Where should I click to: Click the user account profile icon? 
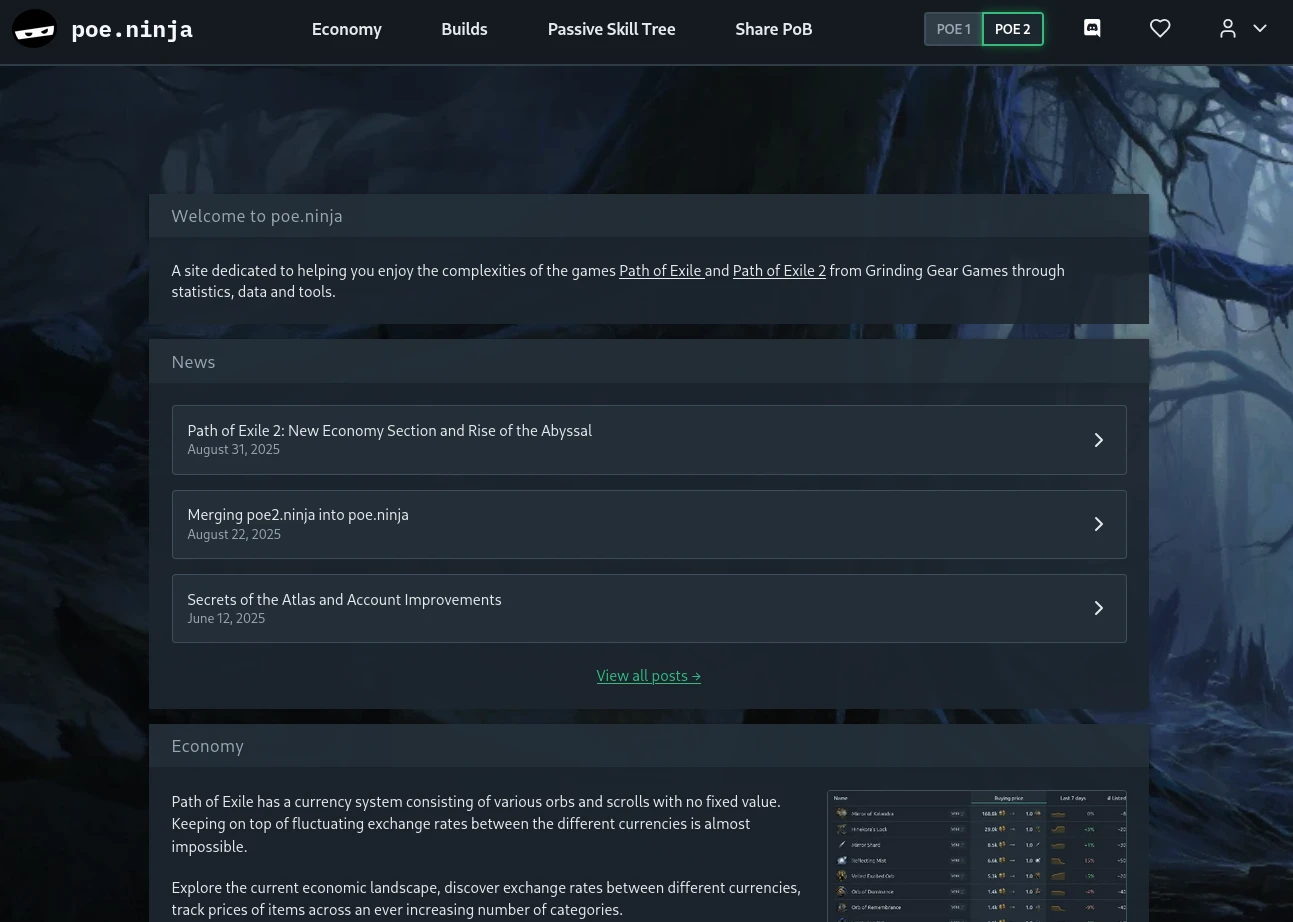tap(1228, 29)
